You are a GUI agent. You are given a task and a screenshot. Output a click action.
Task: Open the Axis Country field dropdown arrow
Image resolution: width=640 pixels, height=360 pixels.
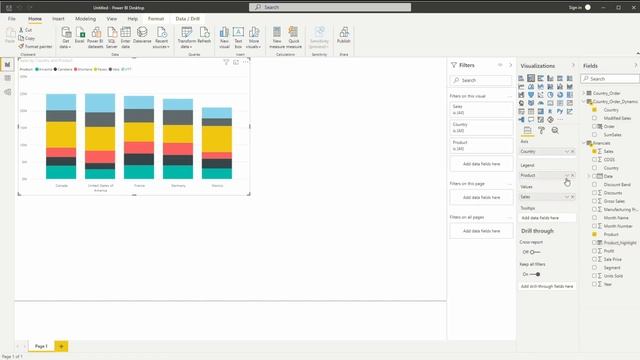(x=567, y=151)
